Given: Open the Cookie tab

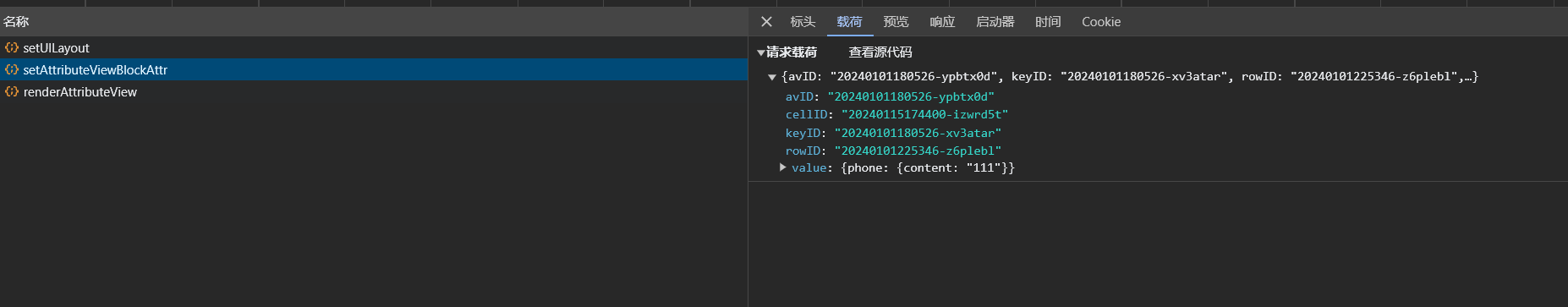Looking at the screenshot, I should point(1101,22).
